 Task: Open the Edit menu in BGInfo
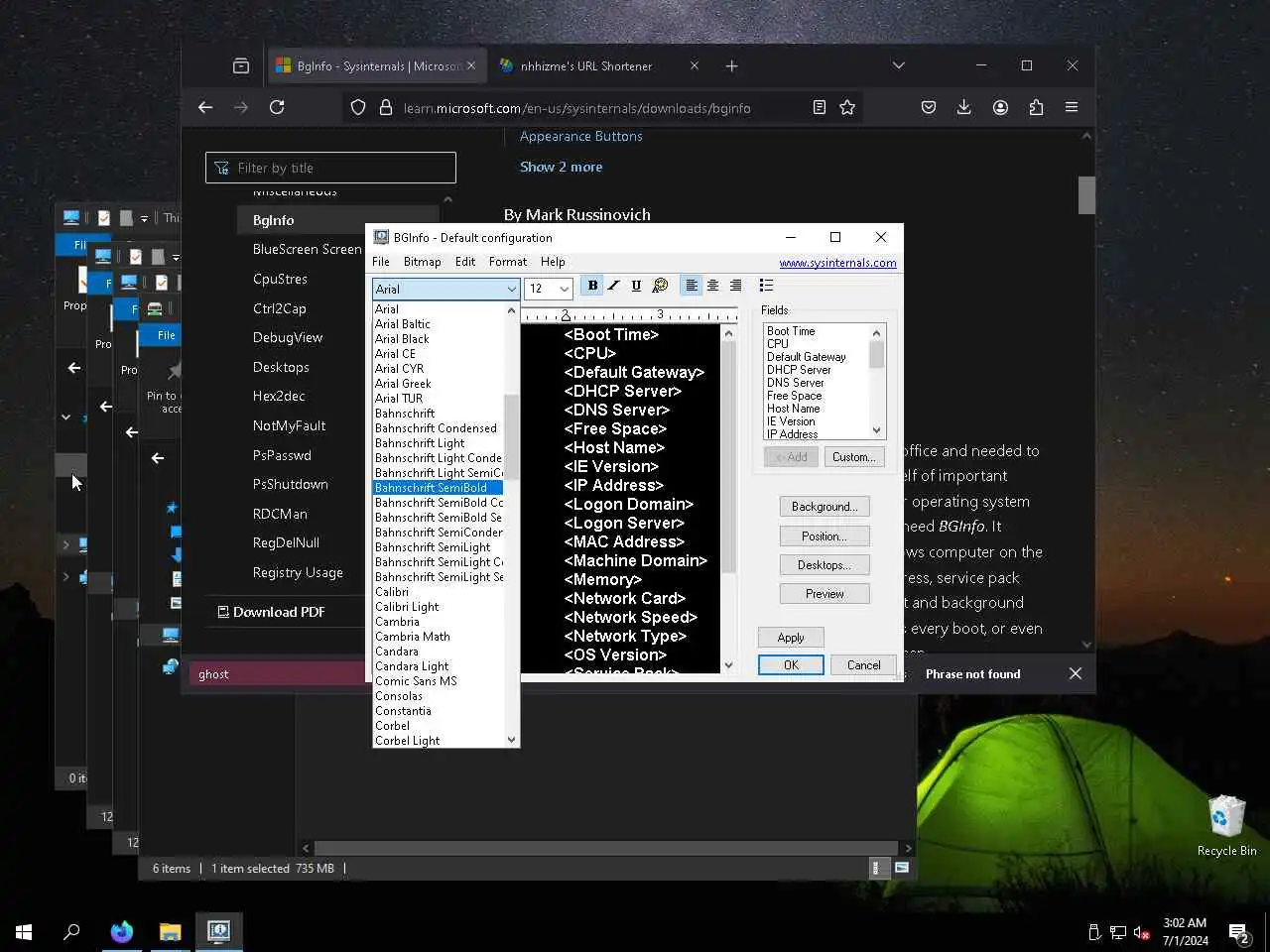coord(465,262)
